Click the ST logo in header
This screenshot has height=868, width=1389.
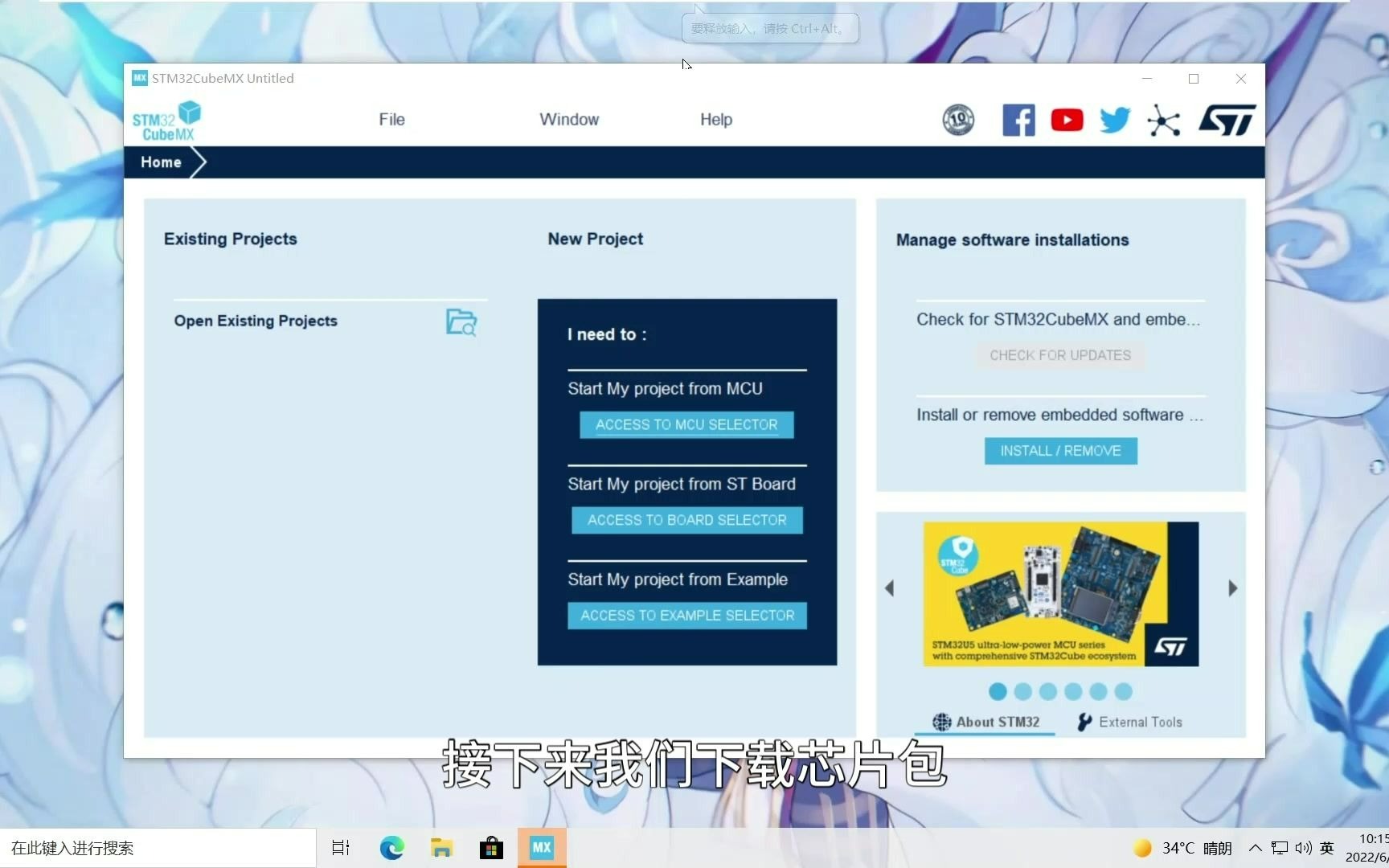(x=1227, y=120)
